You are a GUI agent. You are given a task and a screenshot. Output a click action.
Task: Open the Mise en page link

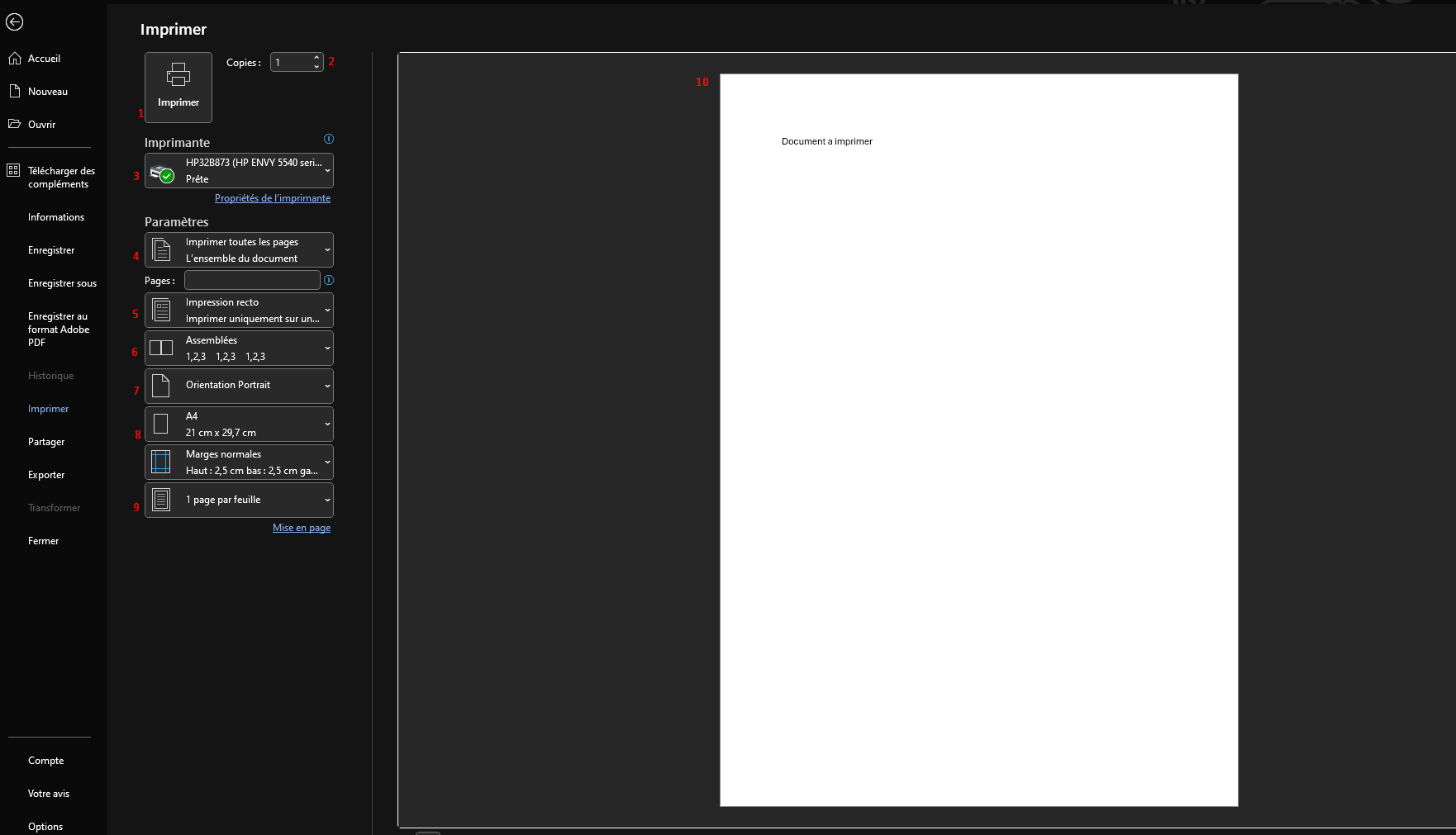point(302,528)
